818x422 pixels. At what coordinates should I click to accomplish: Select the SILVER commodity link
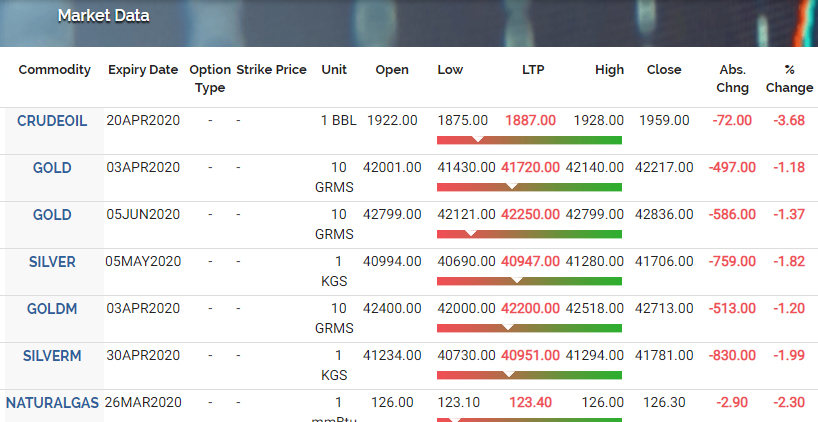[x=52, y=262]
